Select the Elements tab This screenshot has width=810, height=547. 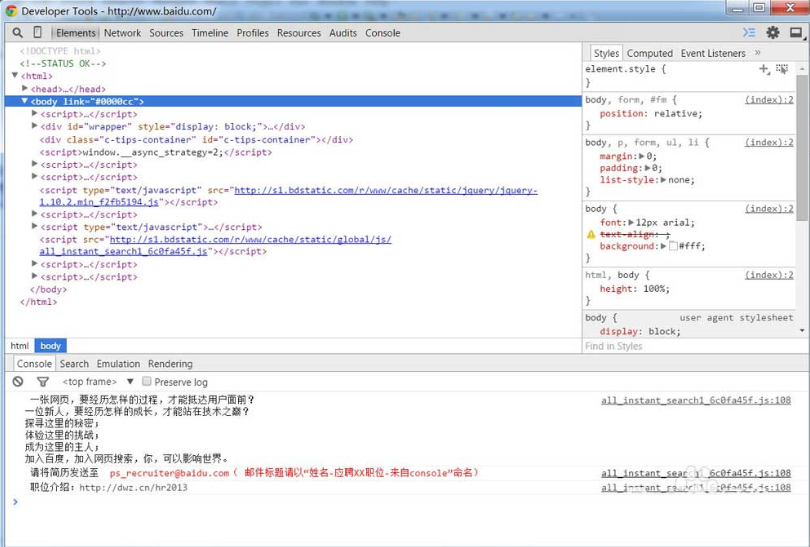(x=76, y=33)
